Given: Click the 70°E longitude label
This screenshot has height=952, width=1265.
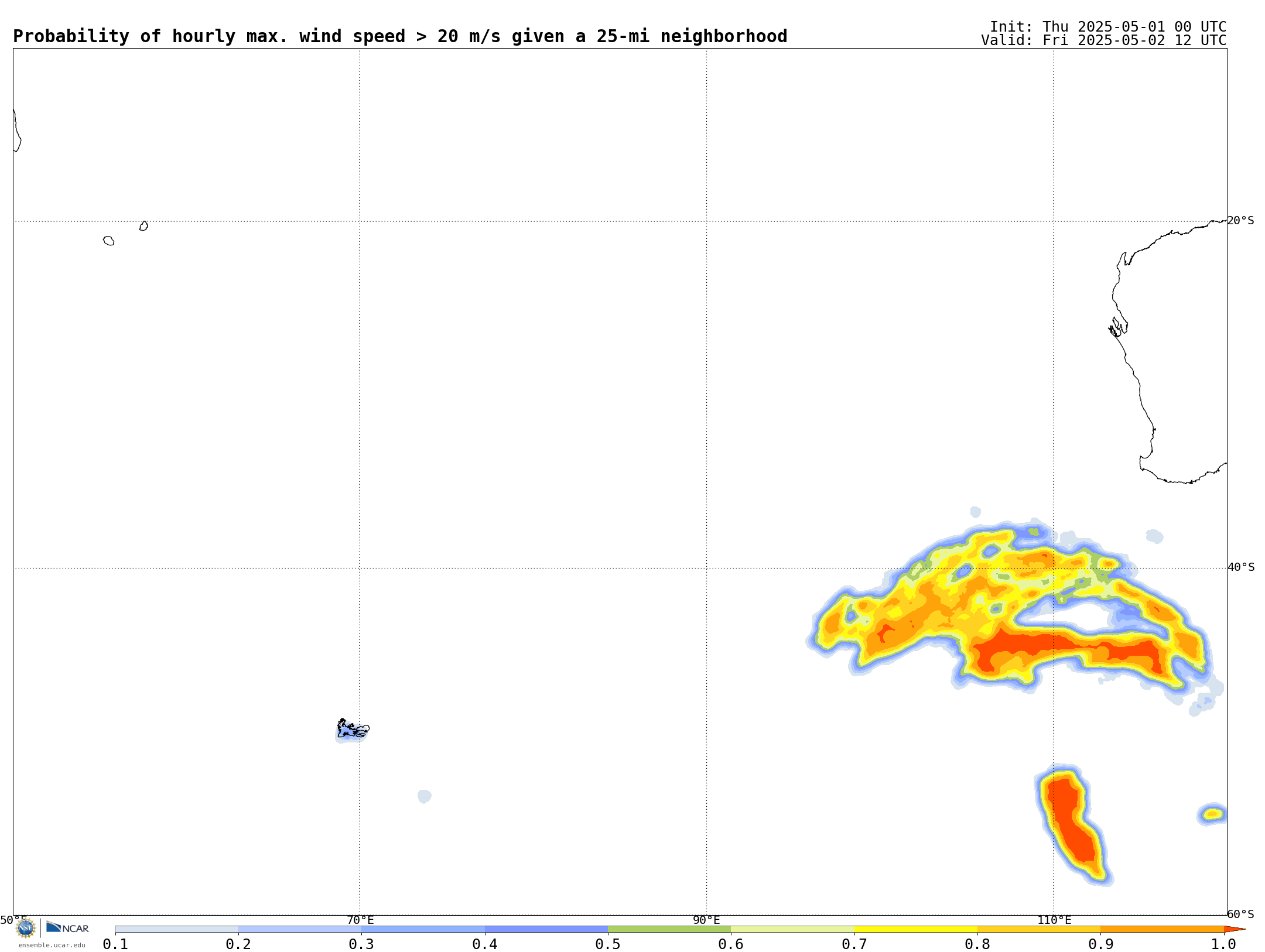Looking at the screenshot, I should pyautogui.click(x=360, y=920).
